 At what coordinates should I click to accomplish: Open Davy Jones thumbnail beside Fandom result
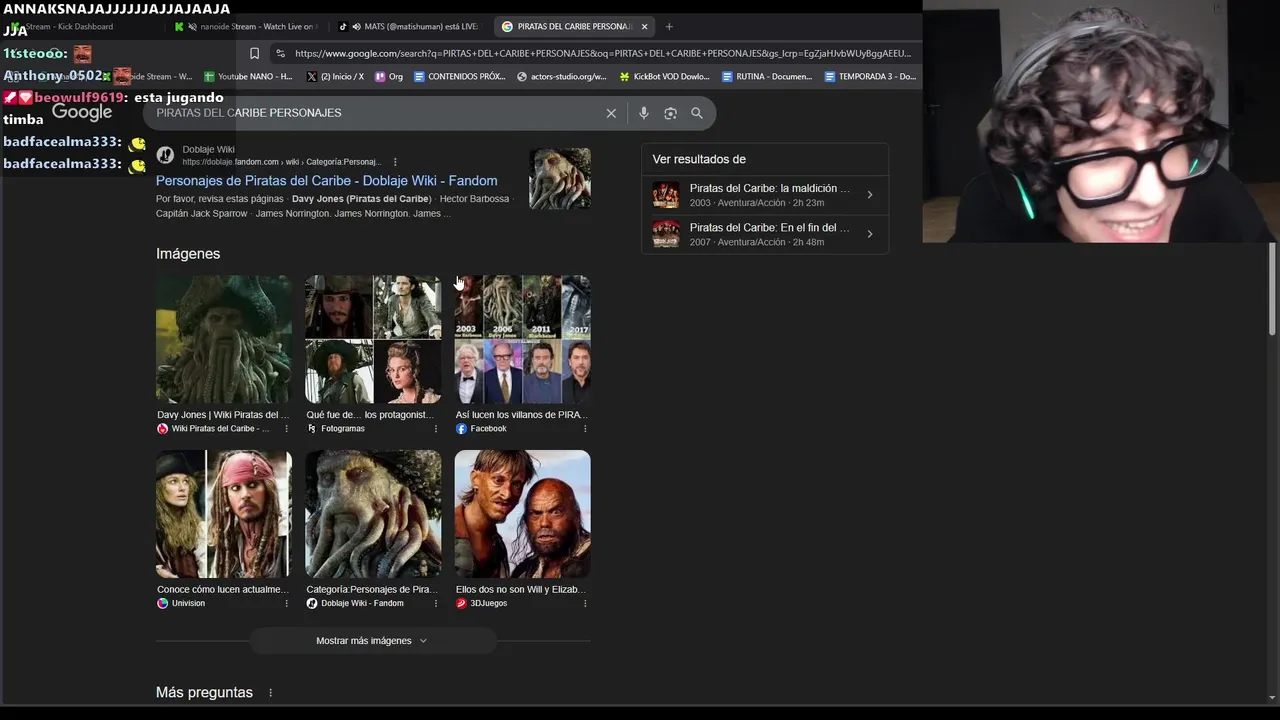(560, 179)
